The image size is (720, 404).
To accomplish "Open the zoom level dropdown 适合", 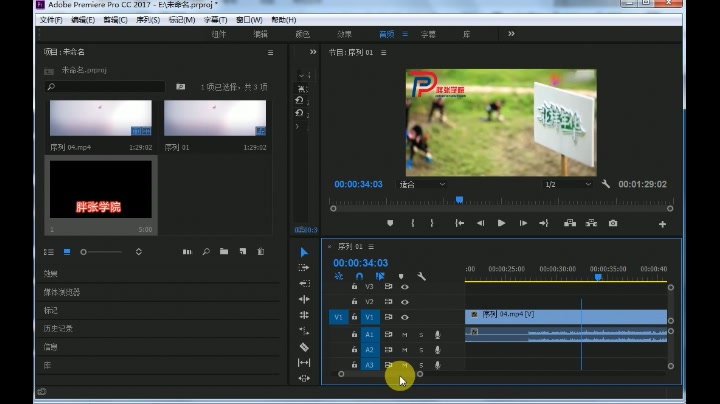I will [x=422, y=184].
